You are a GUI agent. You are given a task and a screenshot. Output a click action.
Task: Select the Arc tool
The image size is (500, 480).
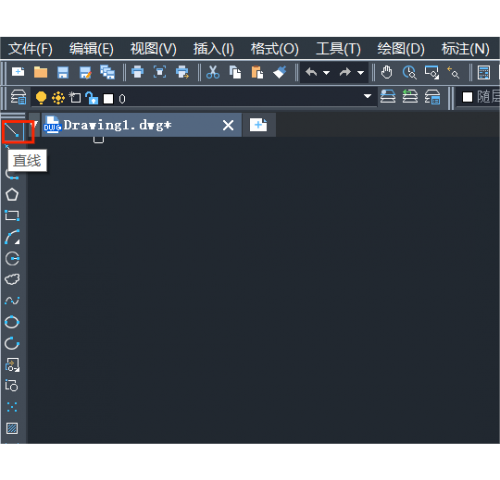[x=12, y=237]
